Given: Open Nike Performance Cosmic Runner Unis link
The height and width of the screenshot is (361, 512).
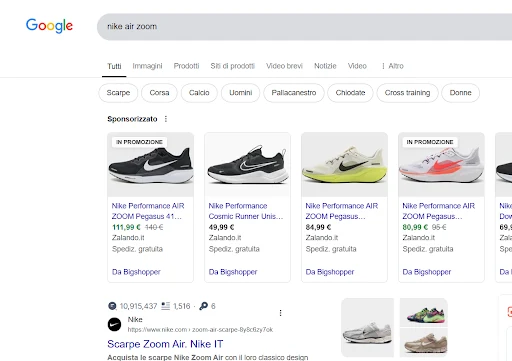Looking at the screenshot, I should click(246, 211).
